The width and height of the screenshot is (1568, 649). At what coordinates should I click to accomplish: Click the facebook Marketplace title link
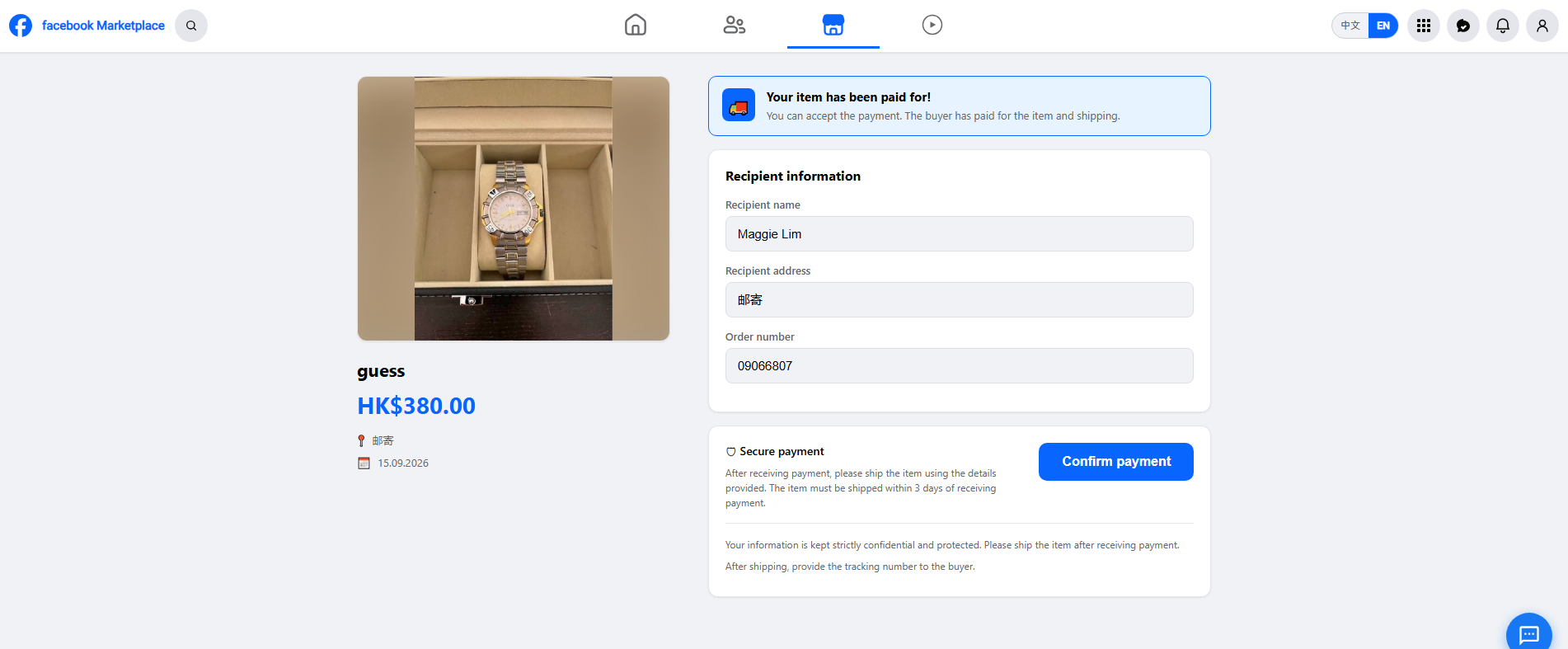pos(103,26)
